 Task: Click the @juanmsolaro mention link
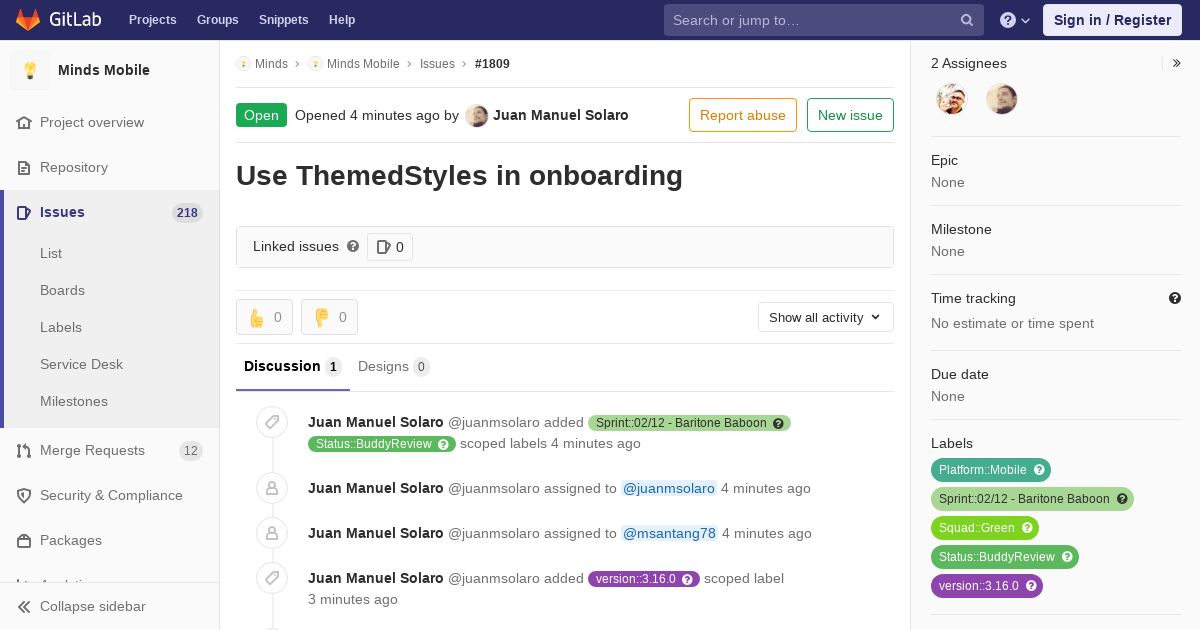(x=669, y=488)
